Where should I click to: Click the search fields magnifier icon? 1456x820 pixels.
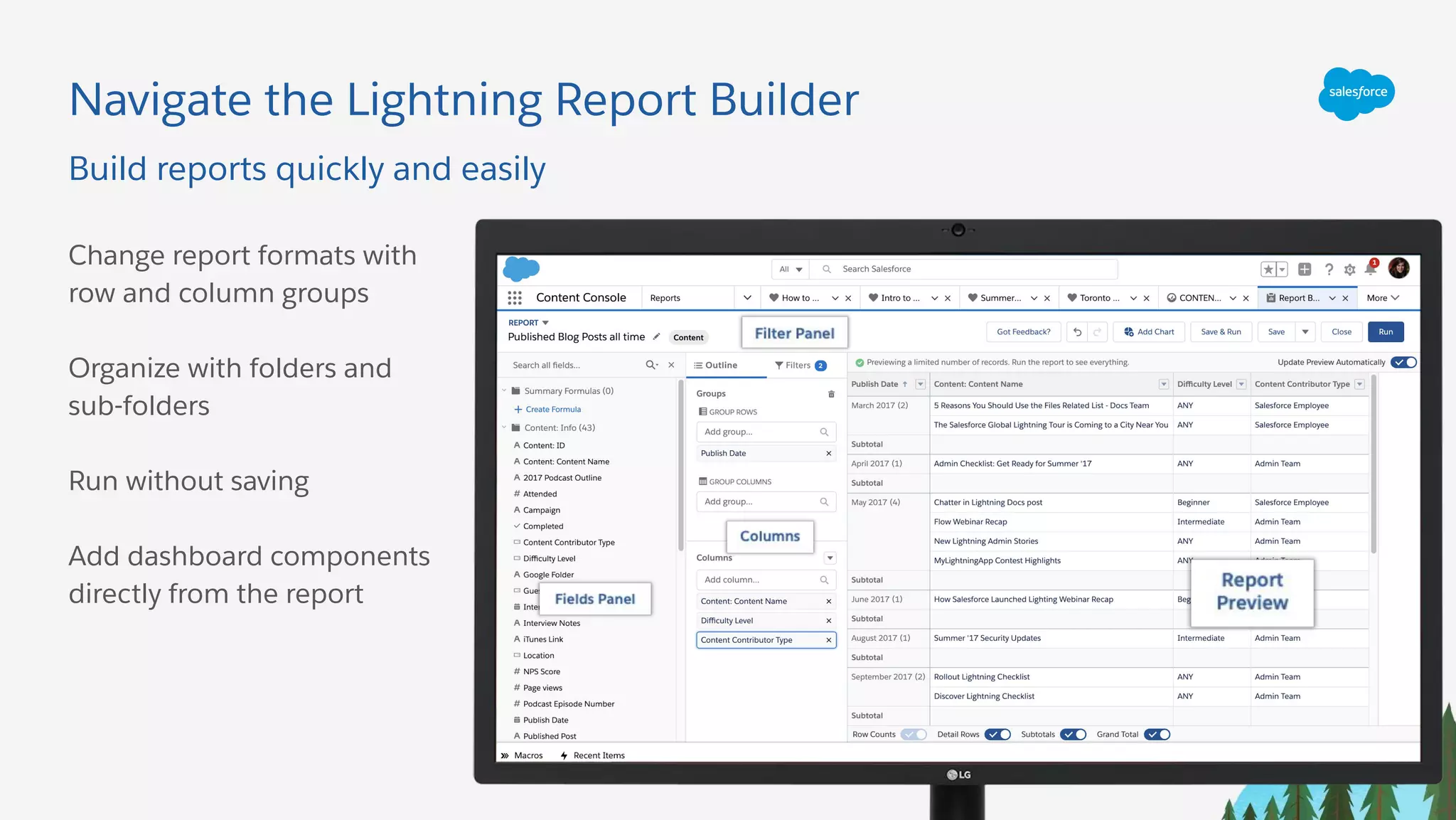click(x=651, y=365)
